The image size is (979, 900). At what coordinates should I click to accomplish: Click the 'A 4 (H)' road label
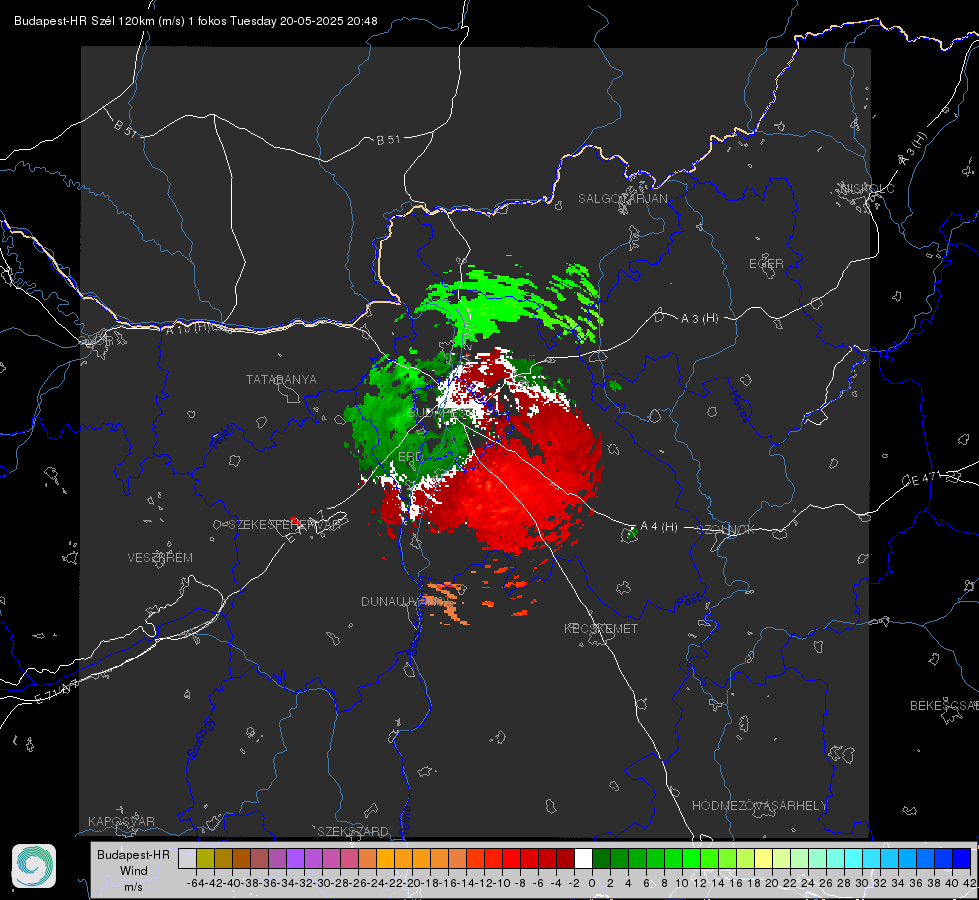click(659, 527)
